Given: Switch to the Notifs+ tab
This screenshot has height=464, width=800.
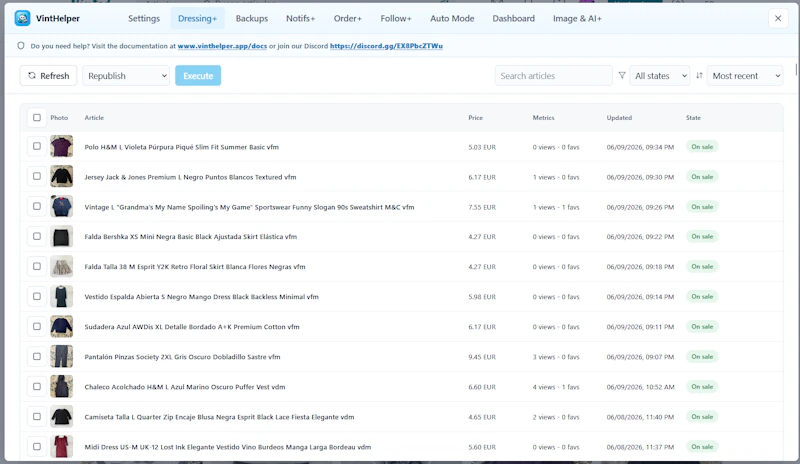Looking at the screenshot, I should click(x=301, y=18).
